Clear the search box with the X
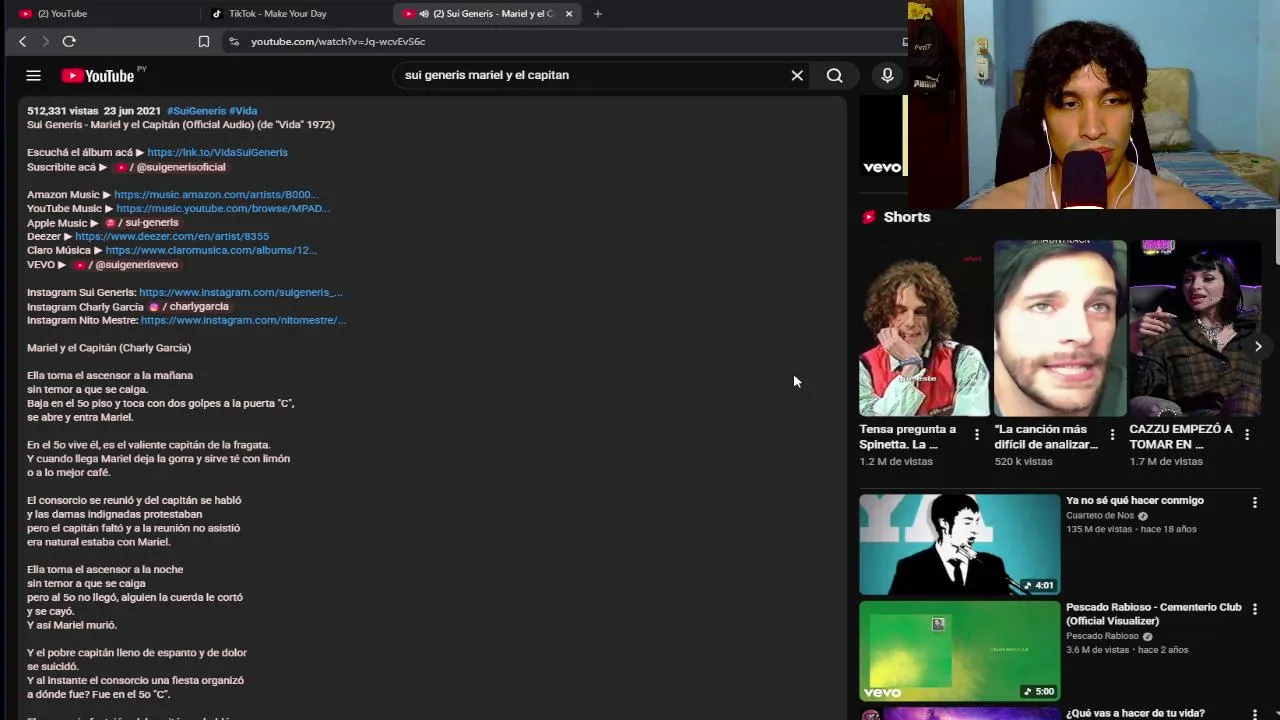The image size is (1280, 720). pyautogui.click(x=797, y=75)
